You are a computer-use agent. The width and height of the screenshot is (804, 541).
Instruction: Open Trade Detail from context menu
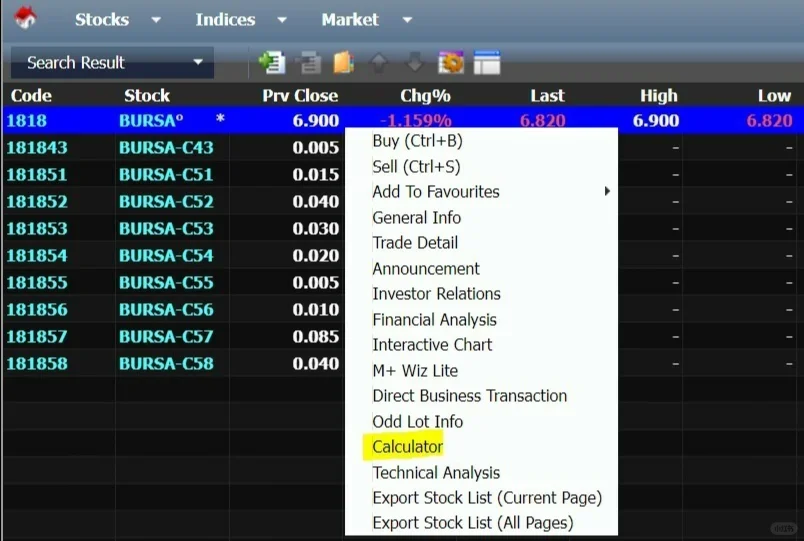coord(415,243)
